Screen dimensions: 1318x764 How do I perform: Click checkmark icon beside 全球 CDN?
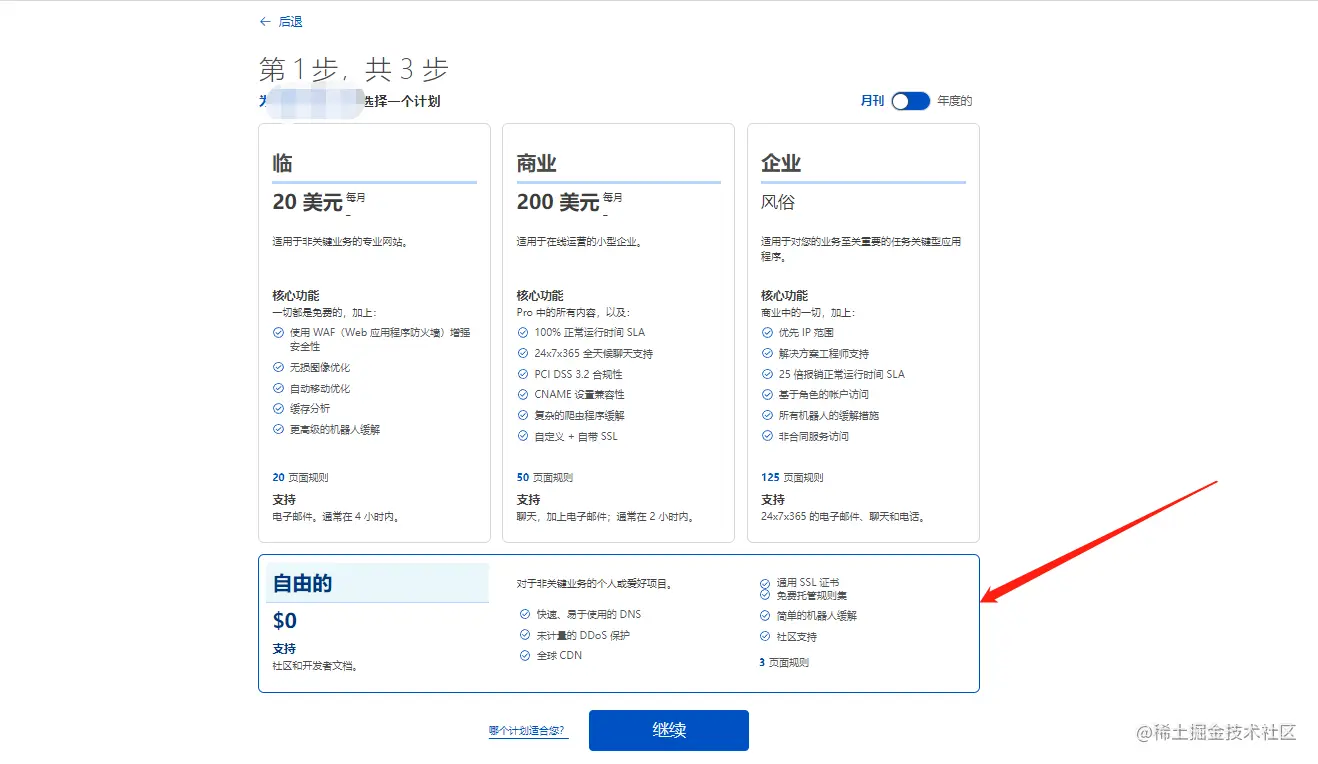525,655
